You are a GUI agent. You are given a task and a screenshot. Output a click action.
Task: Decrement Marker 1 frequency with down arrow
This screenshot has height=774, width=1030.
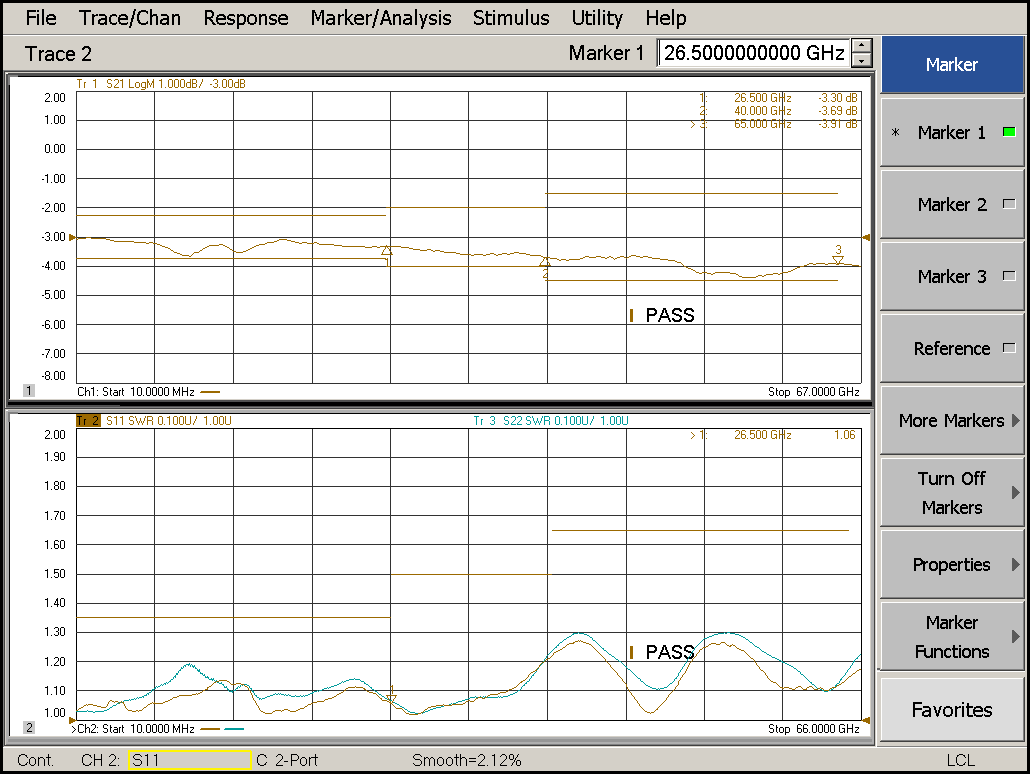[x=862, y=61]
